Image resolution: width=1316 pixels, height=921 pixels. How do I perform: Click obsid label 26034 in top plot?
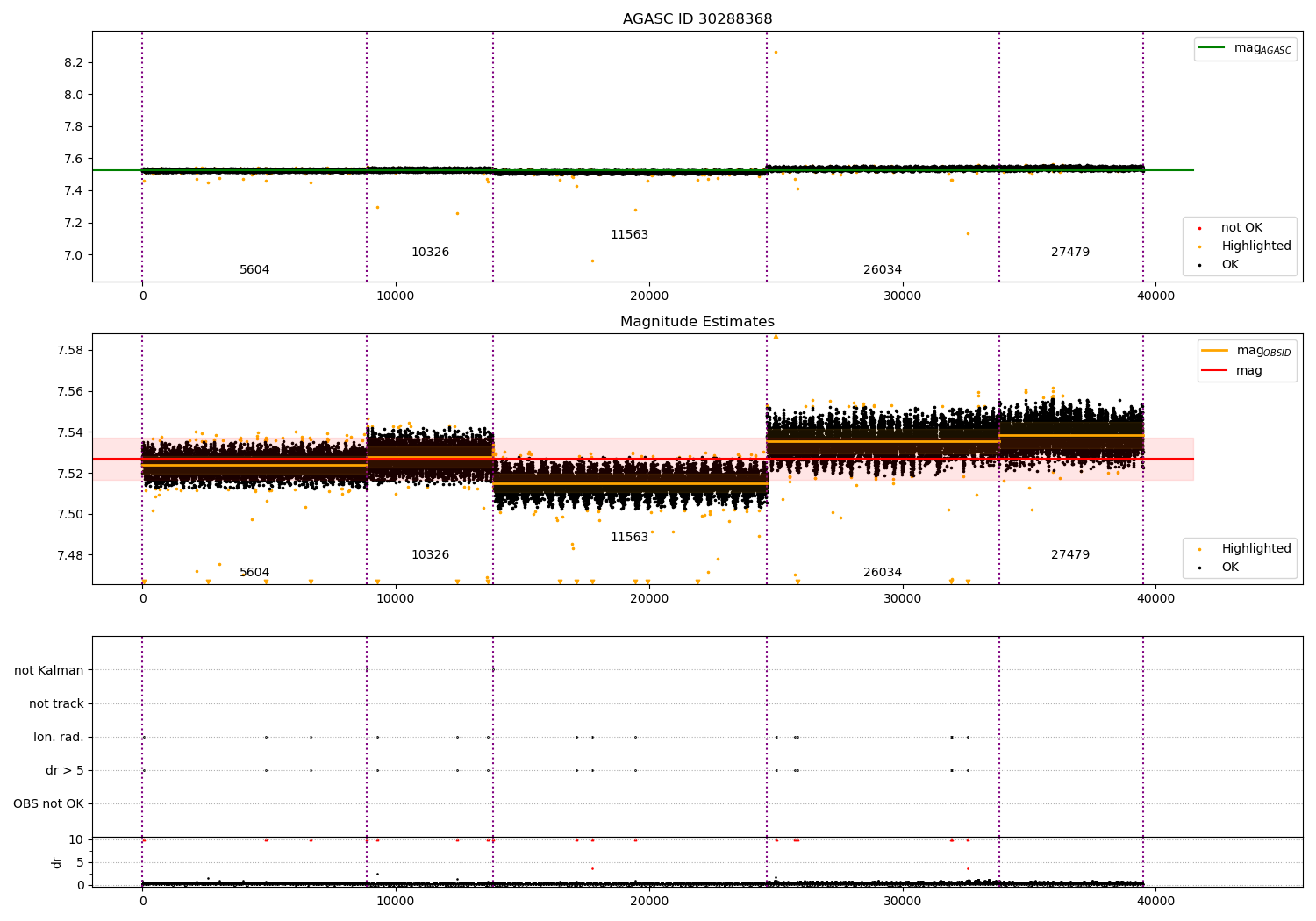(x=883, y=270)
